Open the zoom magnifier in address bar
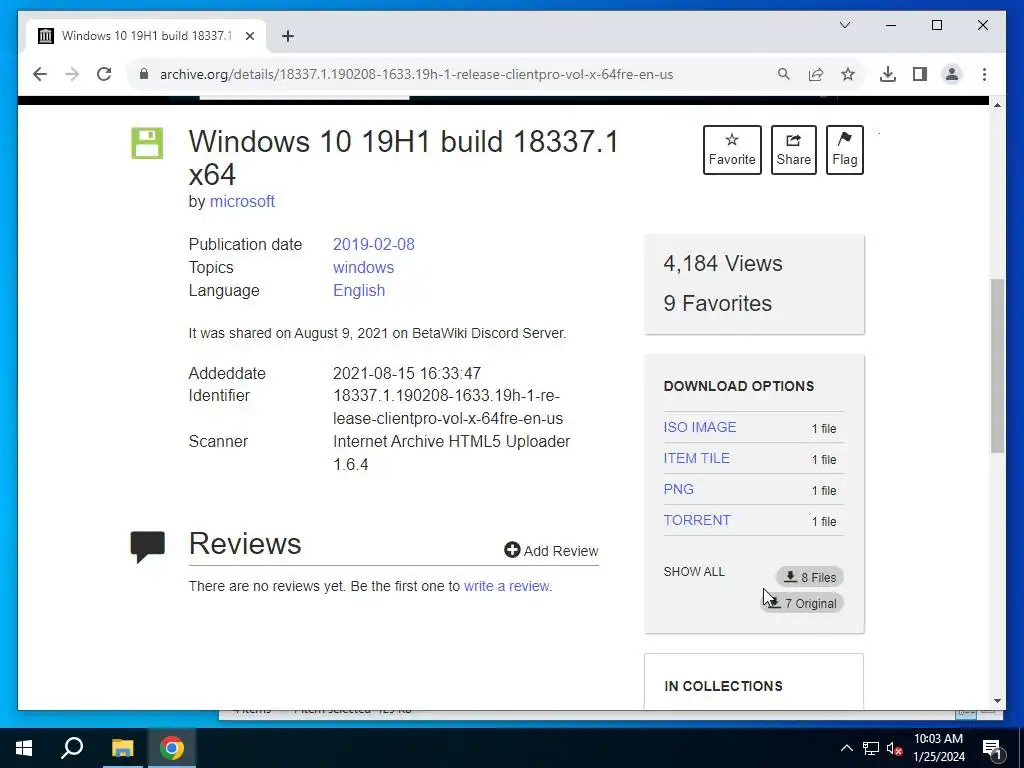The height and width of the screenshot is (768, 1024). coord(784,74)
